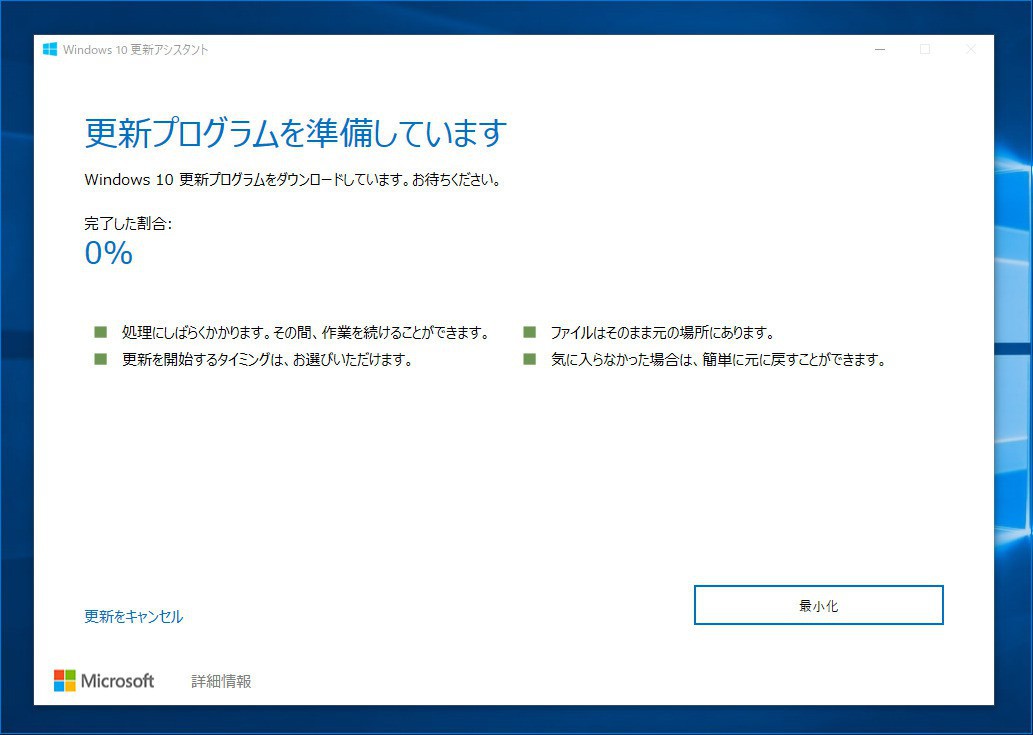The width and height of the screenshot is (1033, 735).
Task: Click the Windows 10 更新アシスタント title text
Action: [x=136, y=49]
